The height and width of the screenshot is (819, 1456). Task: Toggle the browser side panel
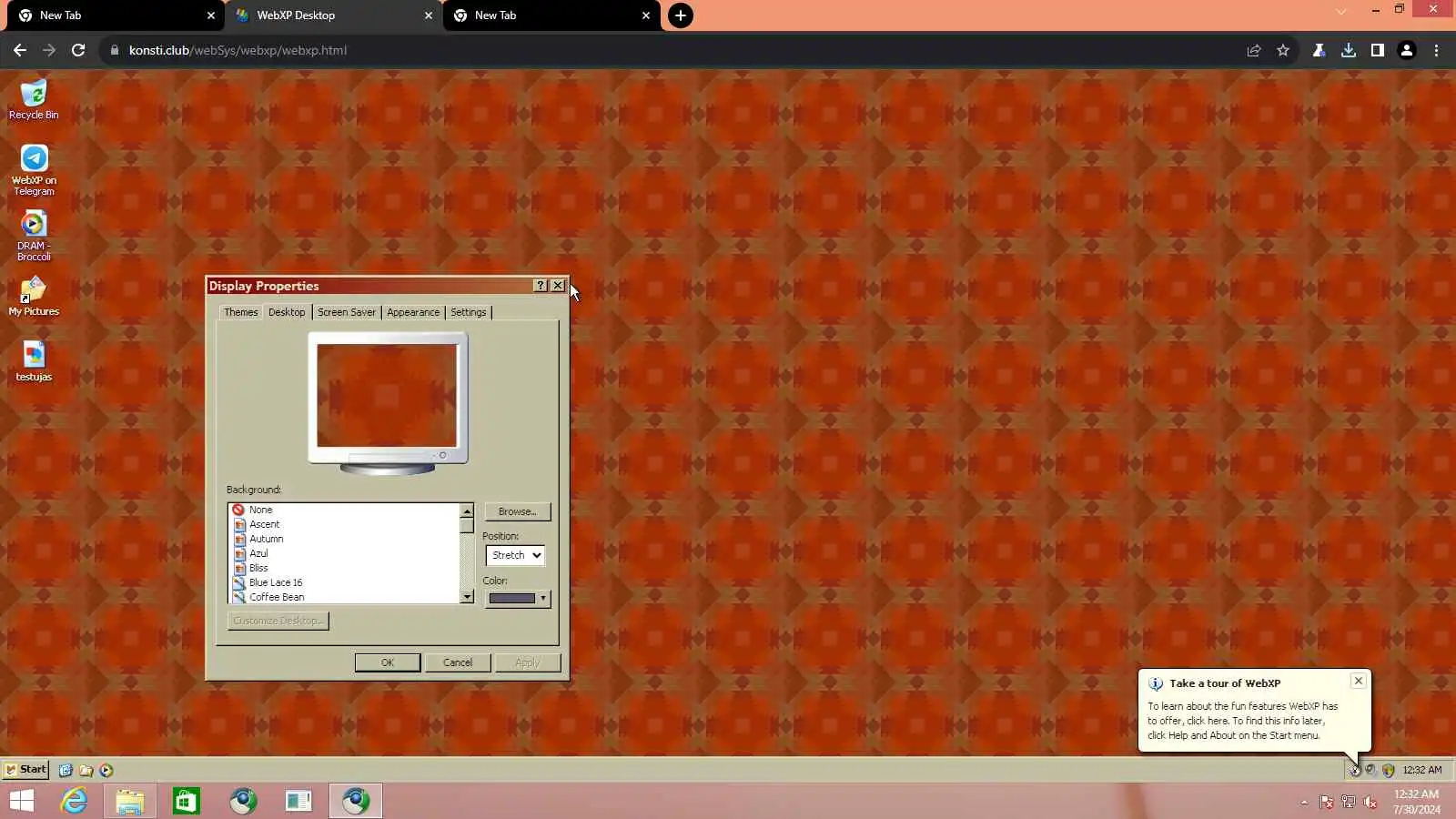[1378, 50]
